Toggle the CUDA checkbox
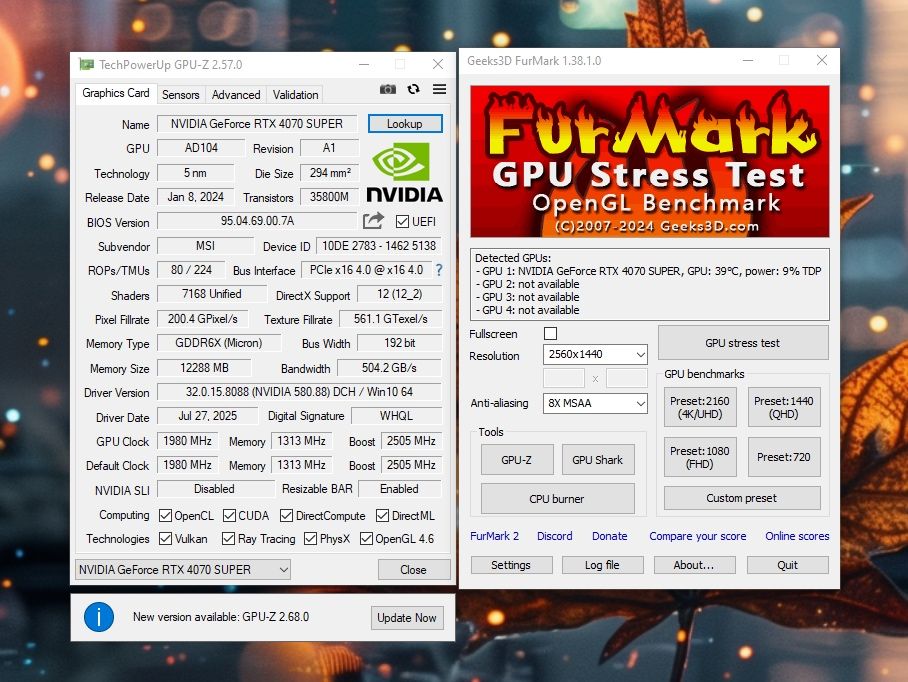908x682 pixels. click(229, 515)
